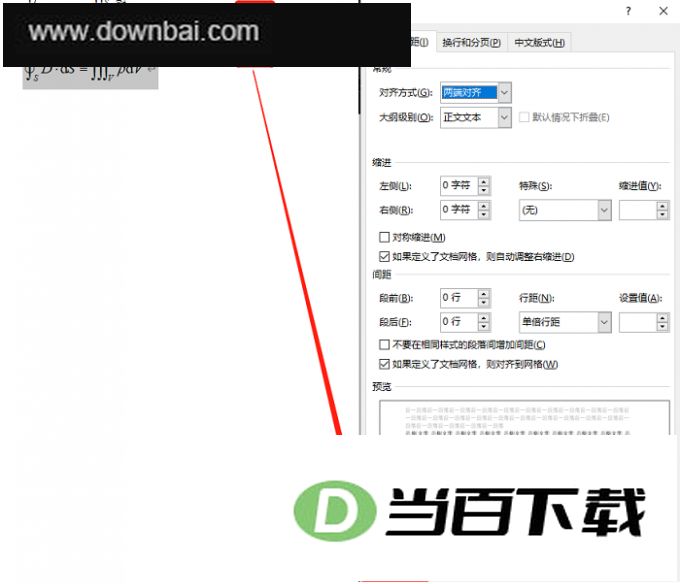The height and width of the screenshot is (584, 680).
Task: Click the 左侧 indent input field
Action: click(459, 185)
